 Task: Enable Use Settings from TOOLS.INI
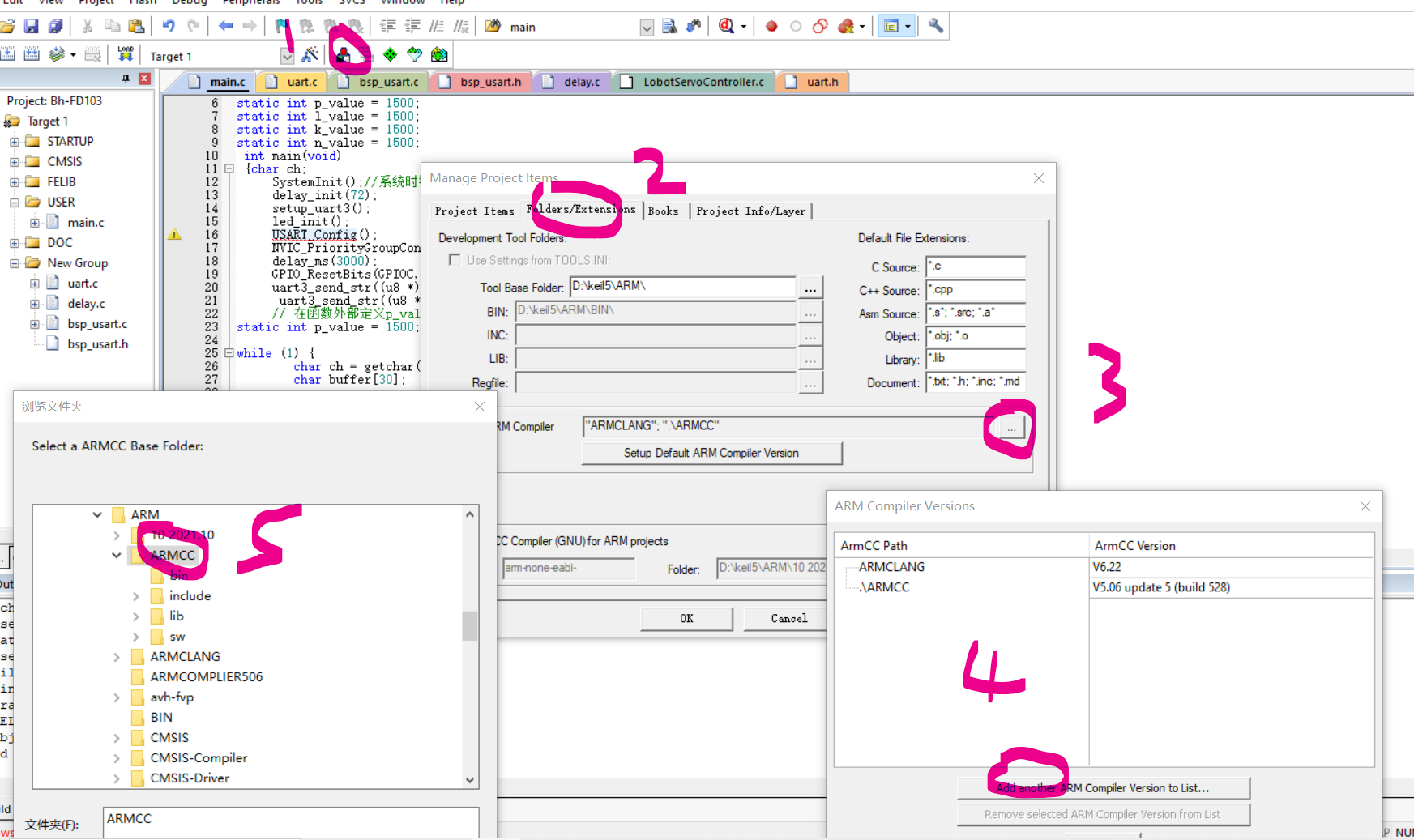455,259
